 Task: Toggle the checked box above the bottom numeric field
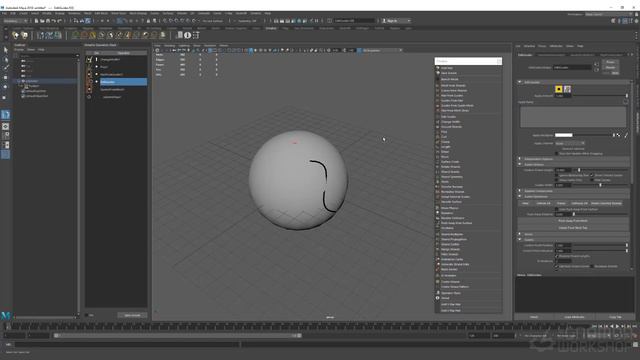click(x=556, y=256)
